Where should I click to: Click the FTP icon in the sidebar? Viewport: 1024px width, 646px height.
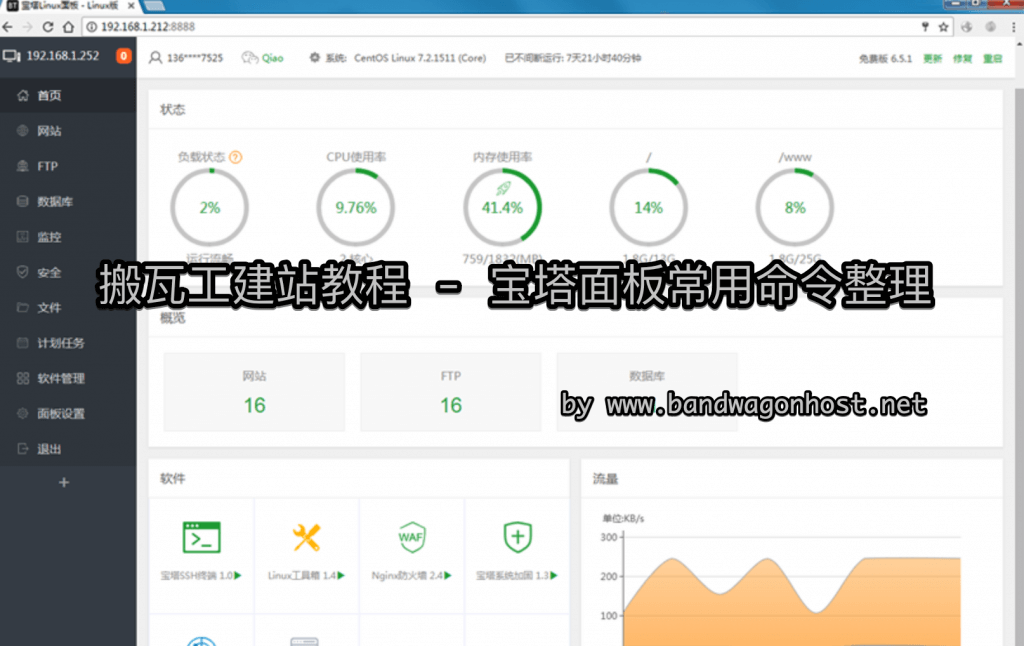[23, 166]
